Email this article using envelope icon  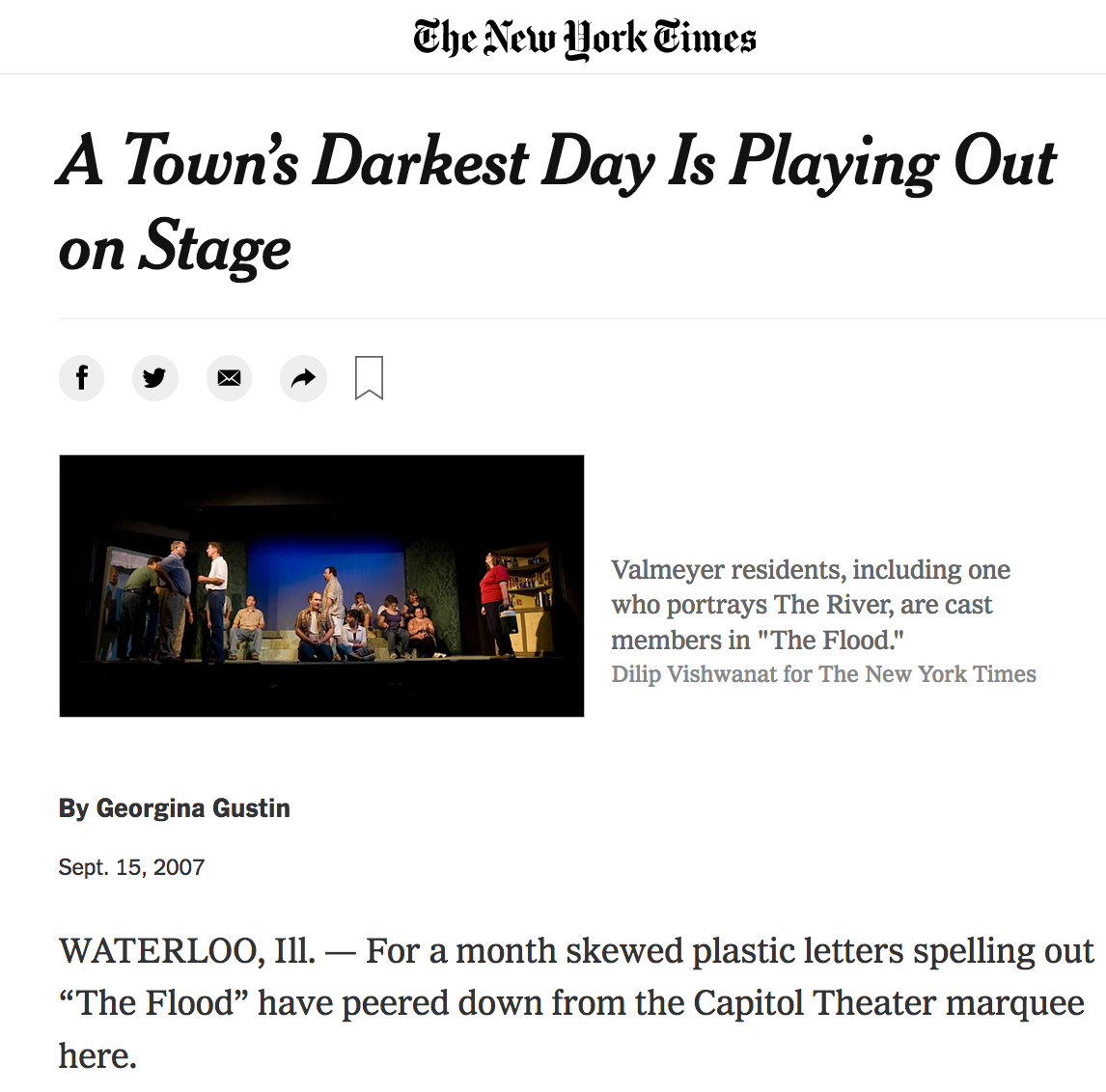coord(230,378)
